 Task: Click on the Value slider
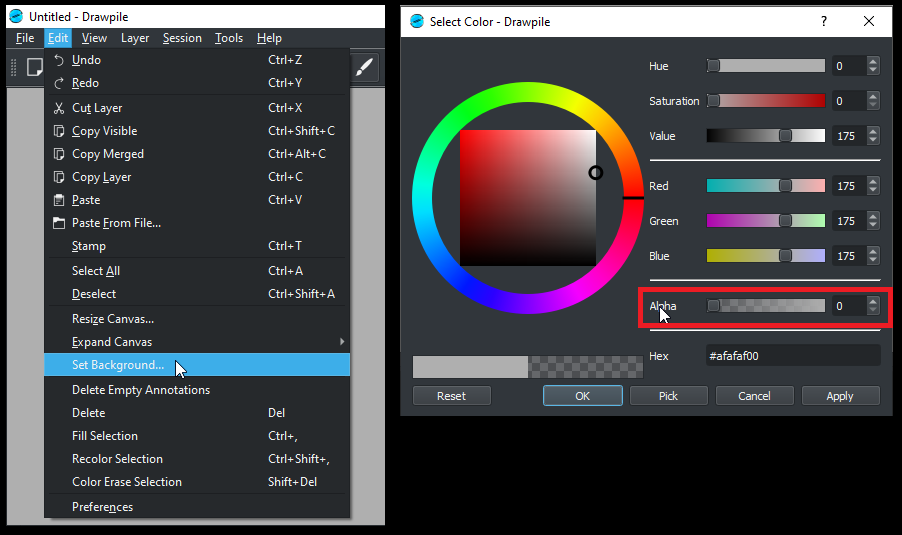(766, 136)
